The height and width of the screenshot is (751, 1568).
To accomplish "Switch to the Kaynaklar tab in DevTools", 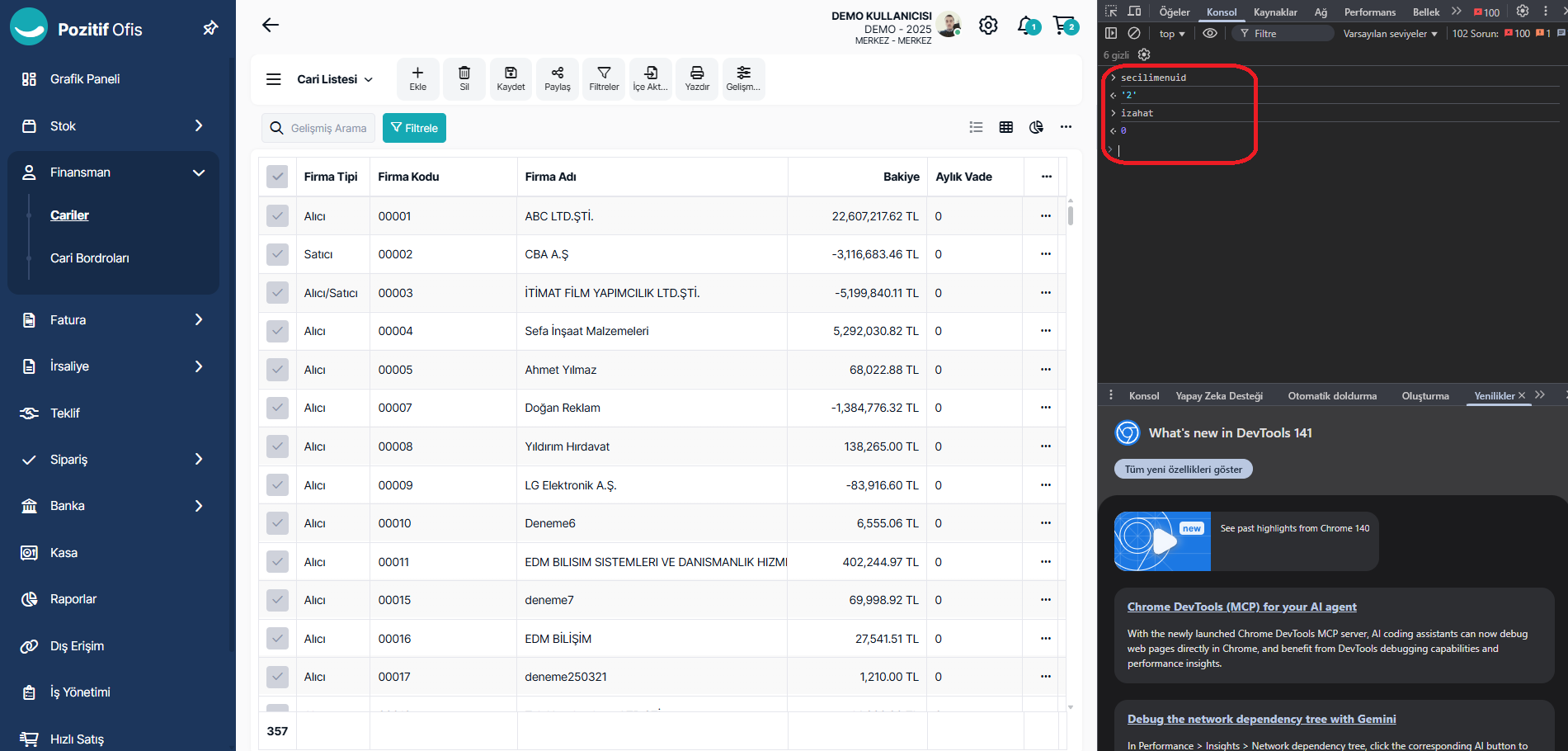I will (1275, 12).
